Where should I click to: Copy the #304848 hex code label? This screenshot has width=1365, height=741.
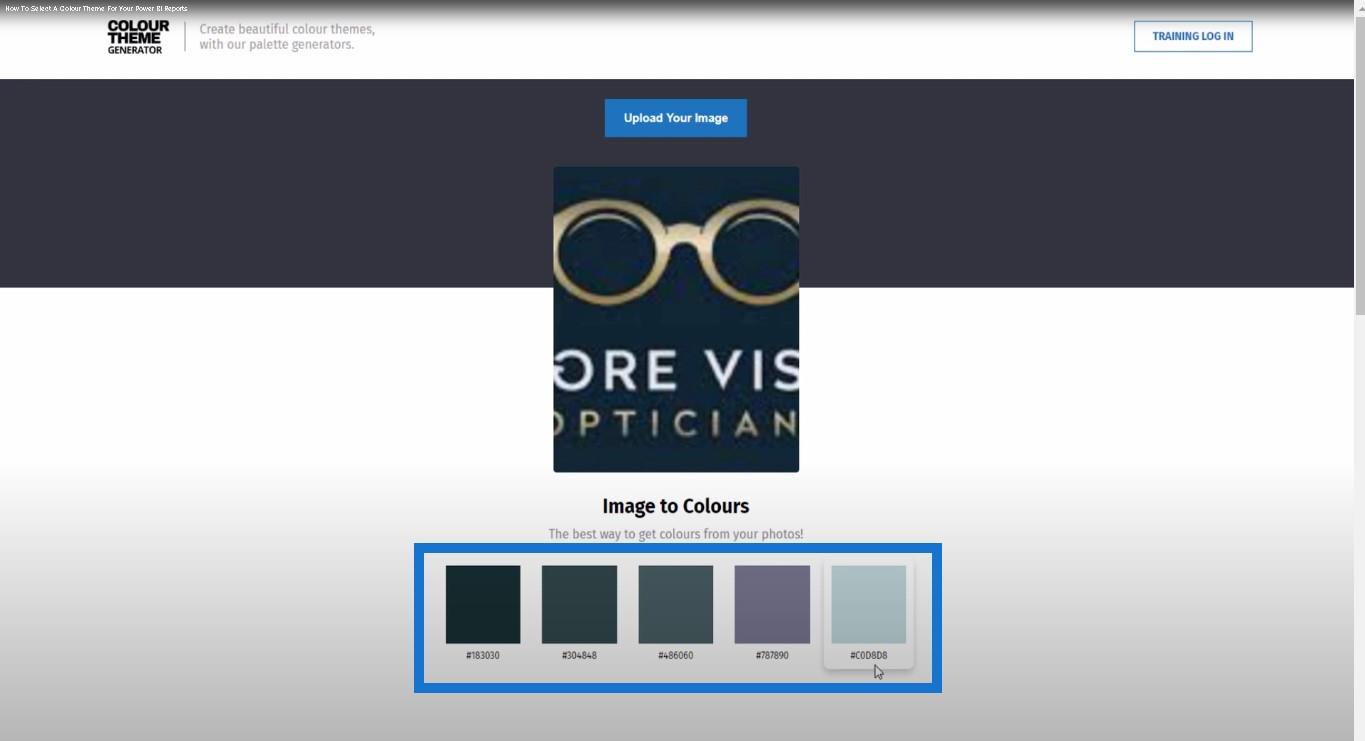(579, 656)
